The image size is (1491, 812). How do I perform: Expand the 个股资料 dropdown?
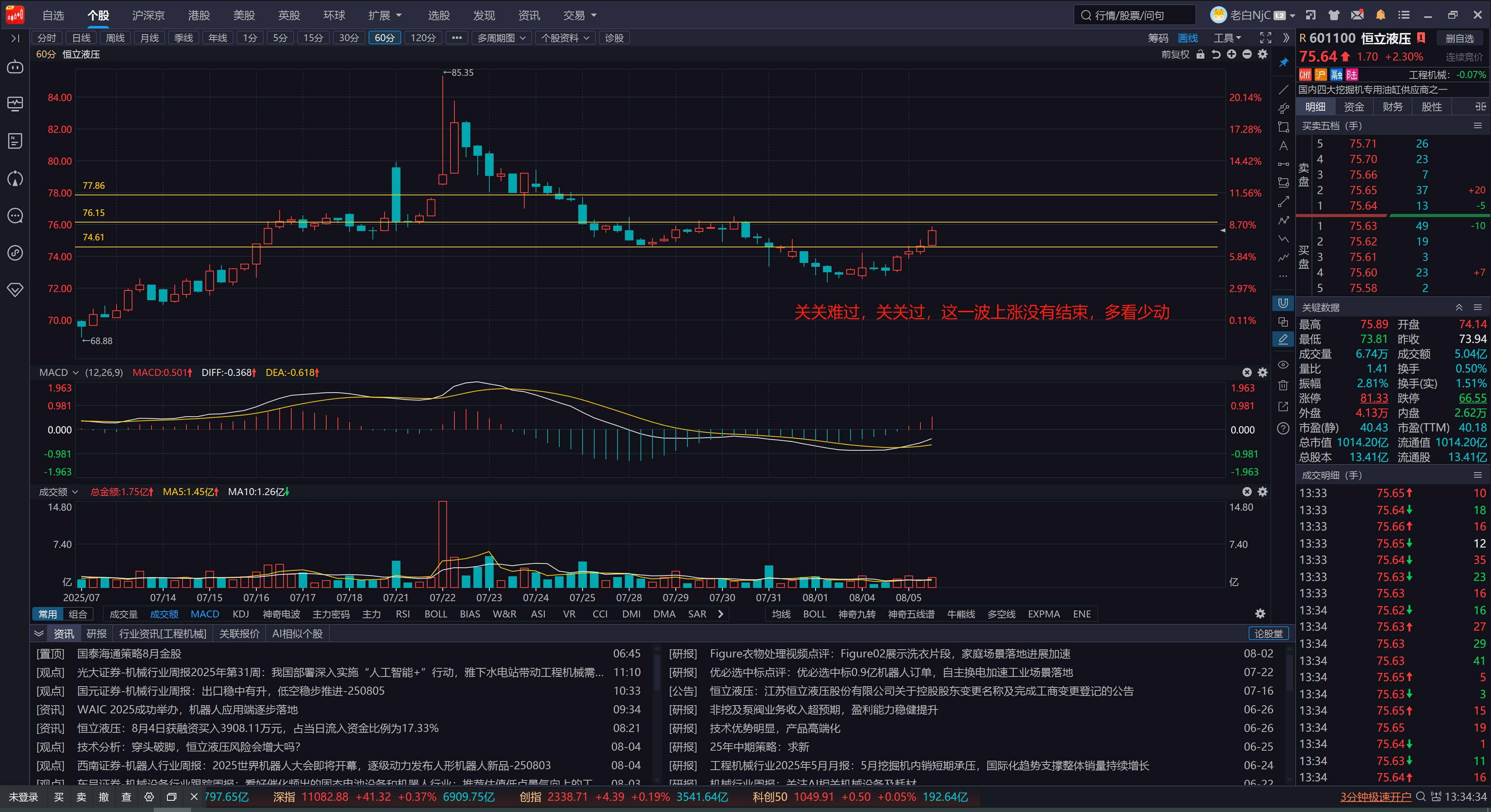click(x=565, y=38)
